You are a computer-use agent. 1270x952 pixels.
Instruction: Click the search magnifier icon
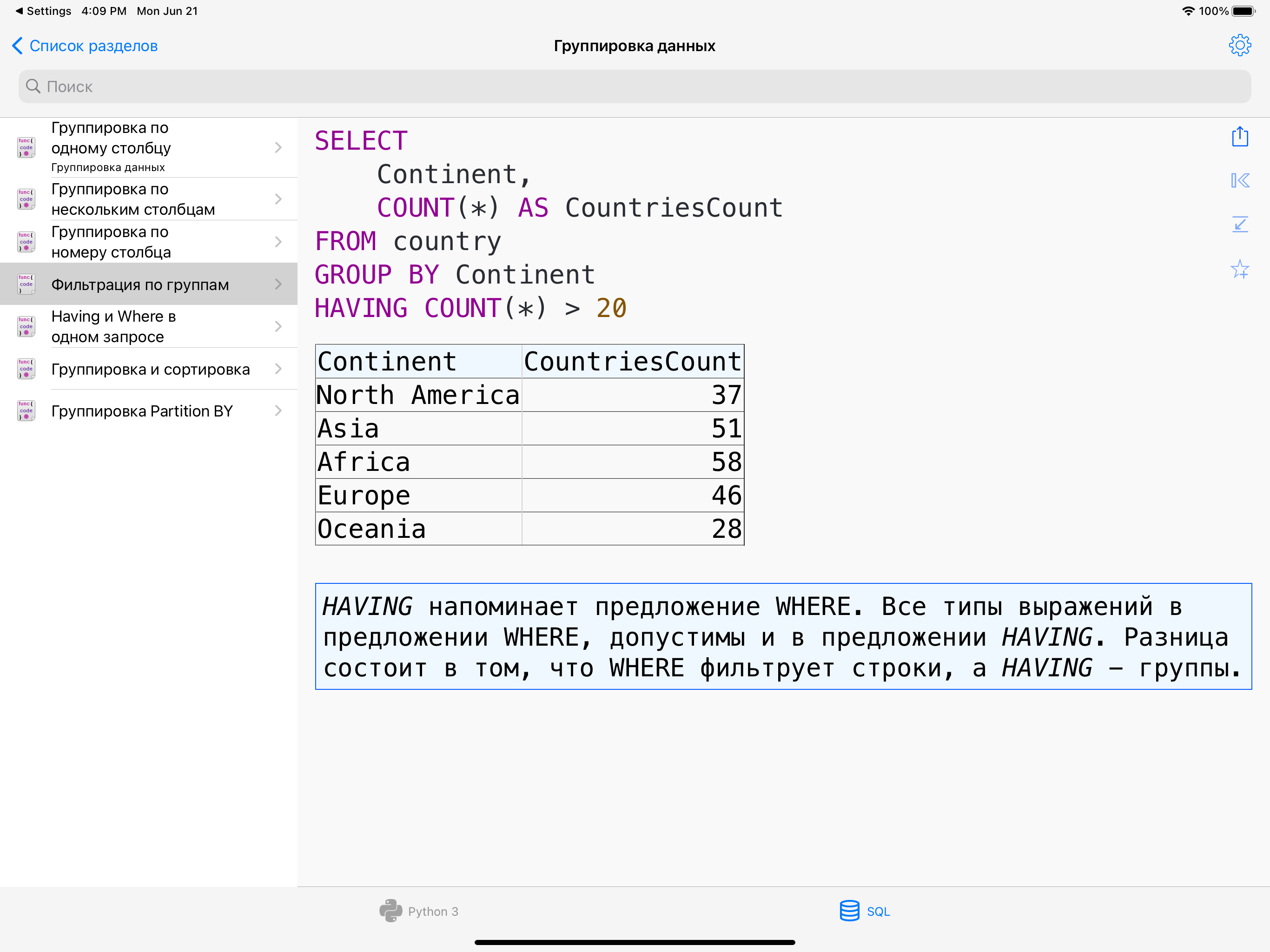pyautogui.click(x=33, y=87)
